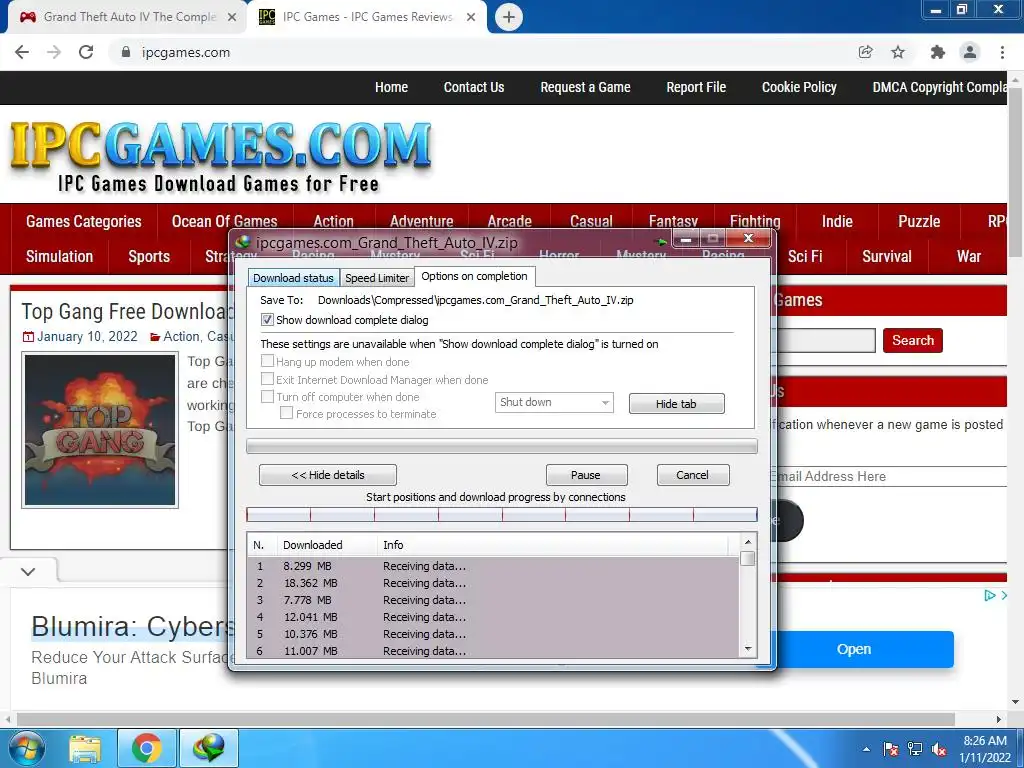
Task: Reload the ipcgames.com page
Action: 86,52
